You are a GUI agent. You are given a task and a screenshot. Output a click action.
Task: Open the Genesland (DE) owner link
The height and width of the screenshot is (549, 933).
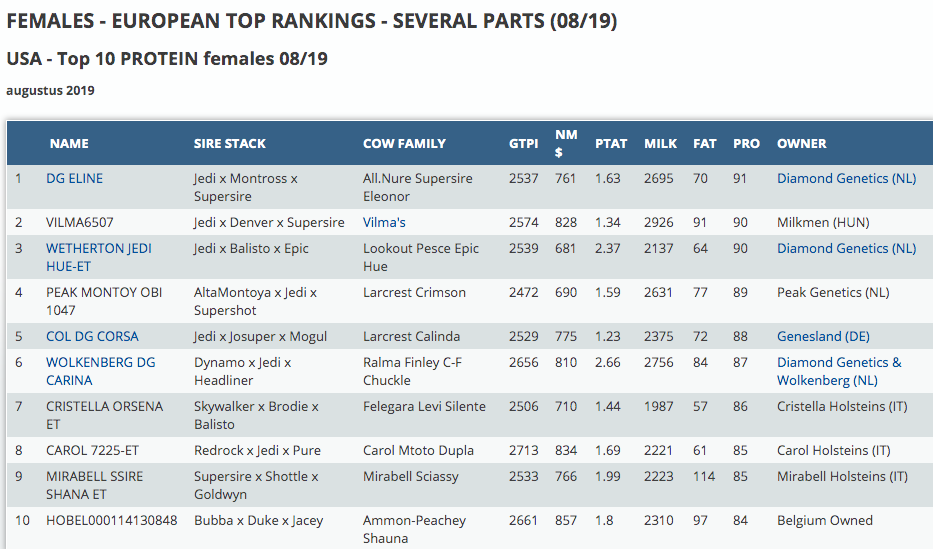tap(823, 336)
